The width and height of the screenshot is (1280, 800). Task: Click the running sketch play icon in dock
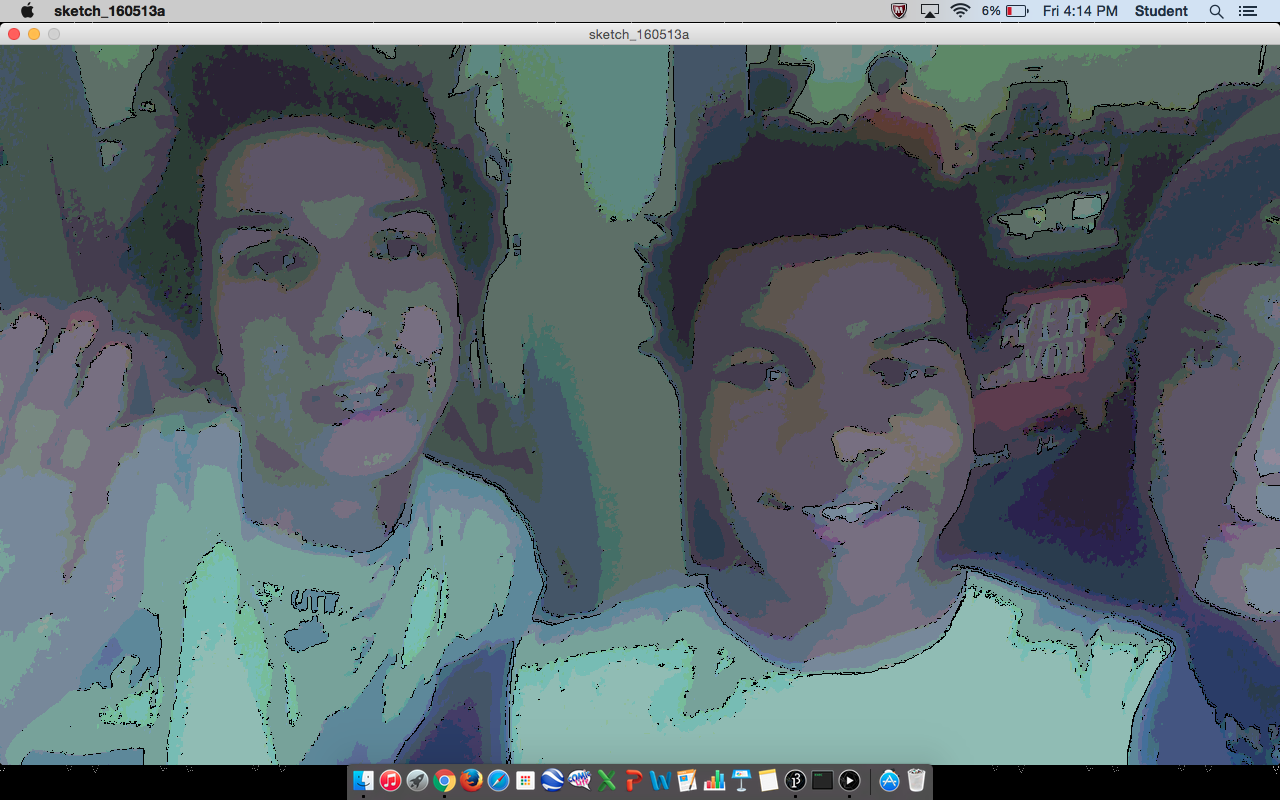[x=849, y=780]
